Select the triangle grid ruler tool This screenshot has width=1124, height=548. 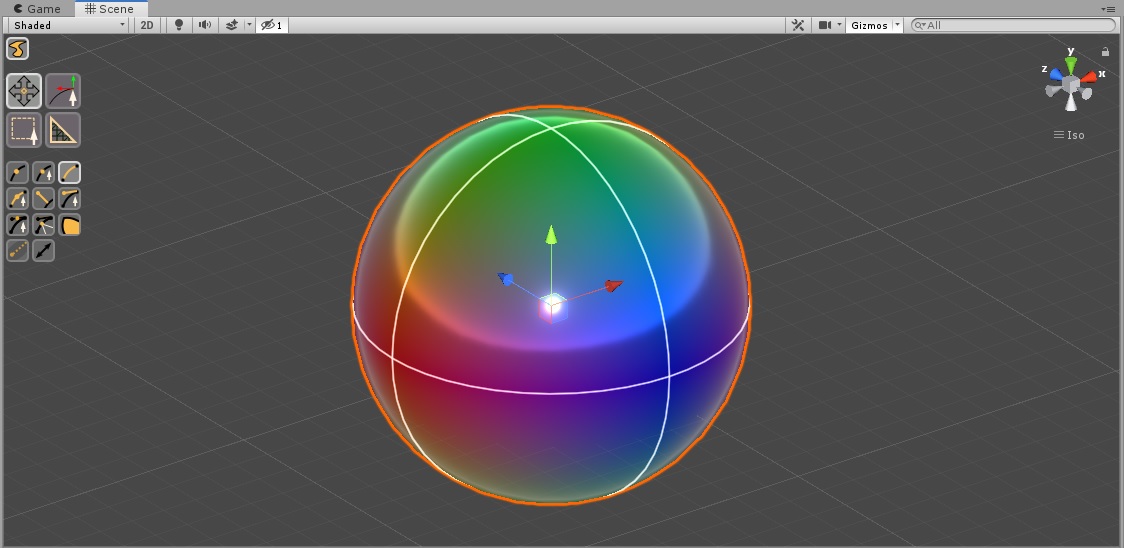point(63,131)
